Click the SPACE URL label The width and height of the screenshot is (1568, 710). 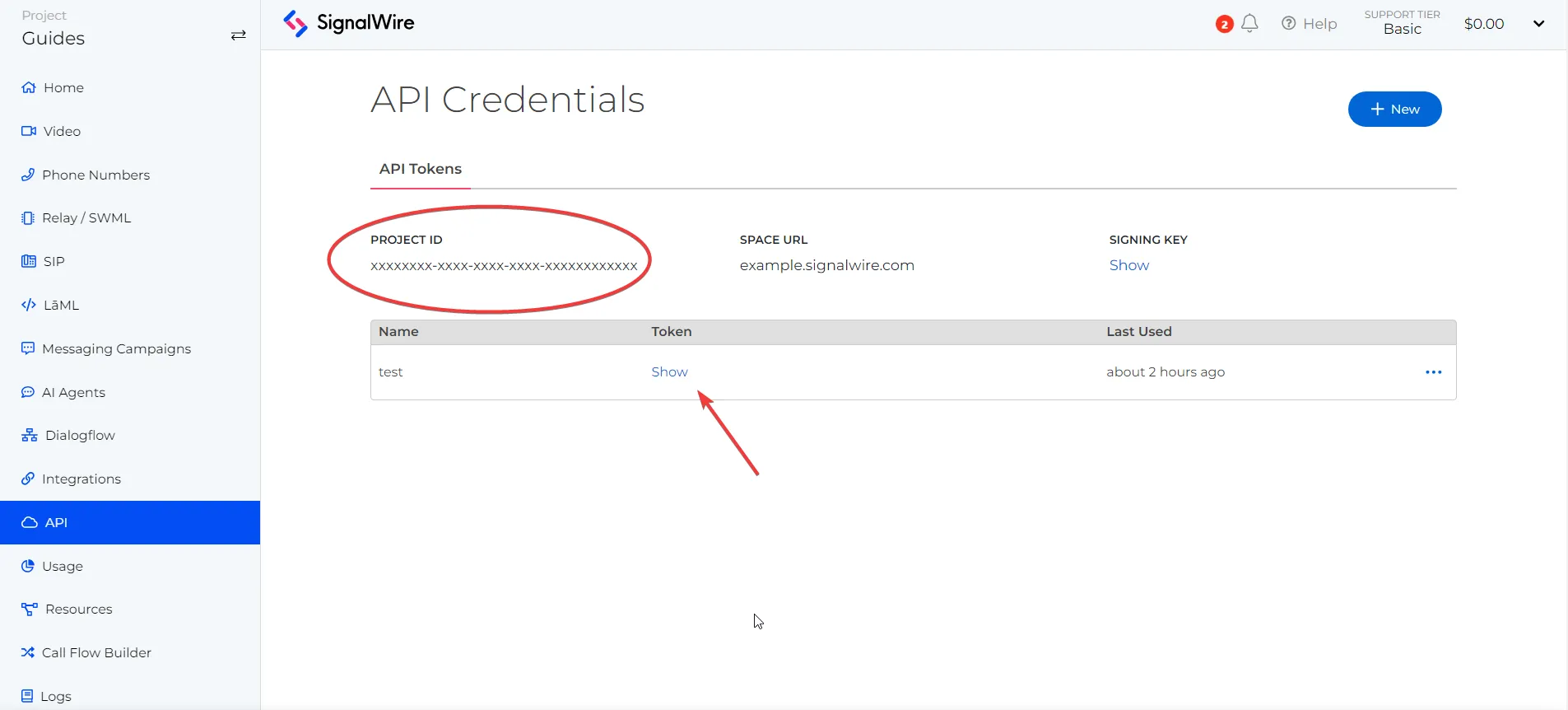[774, 240]
